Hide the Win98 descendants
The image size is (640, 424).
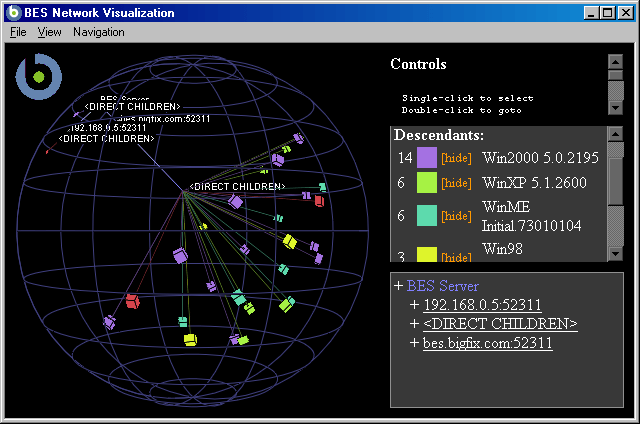[x=456, y=257]
